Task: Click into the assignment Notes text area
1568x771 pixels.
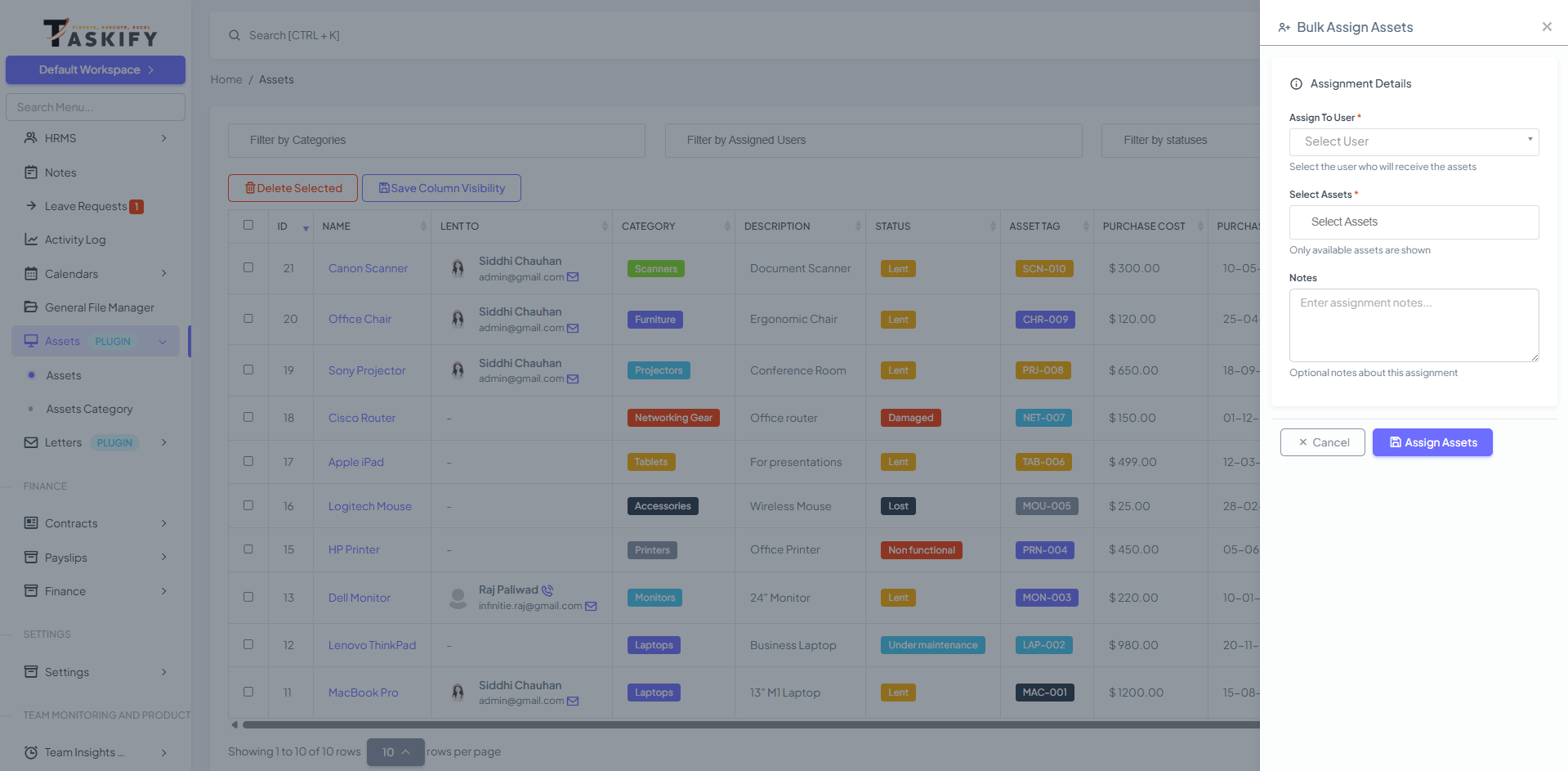Action: point(1414,325)
